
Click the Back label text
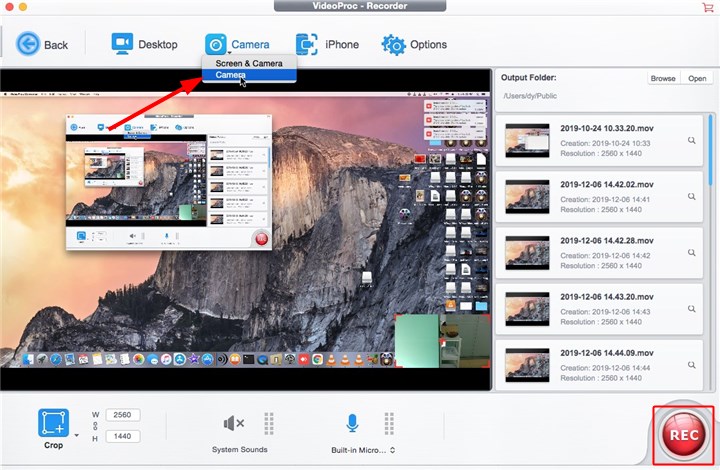click(x=56, y=45)
